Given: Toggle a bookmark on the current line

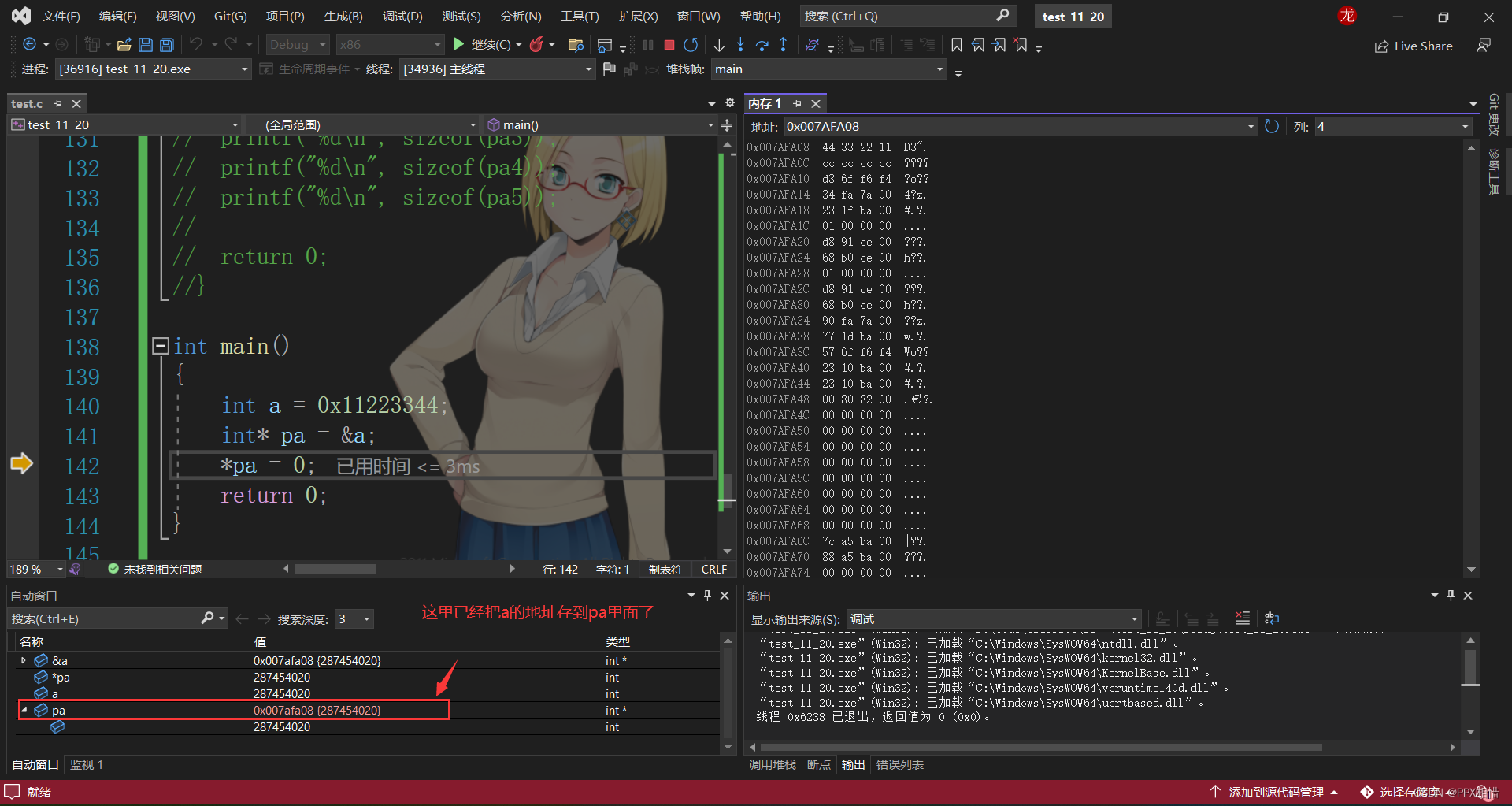Looking at the screenshot, I should (x=957, y=45).
